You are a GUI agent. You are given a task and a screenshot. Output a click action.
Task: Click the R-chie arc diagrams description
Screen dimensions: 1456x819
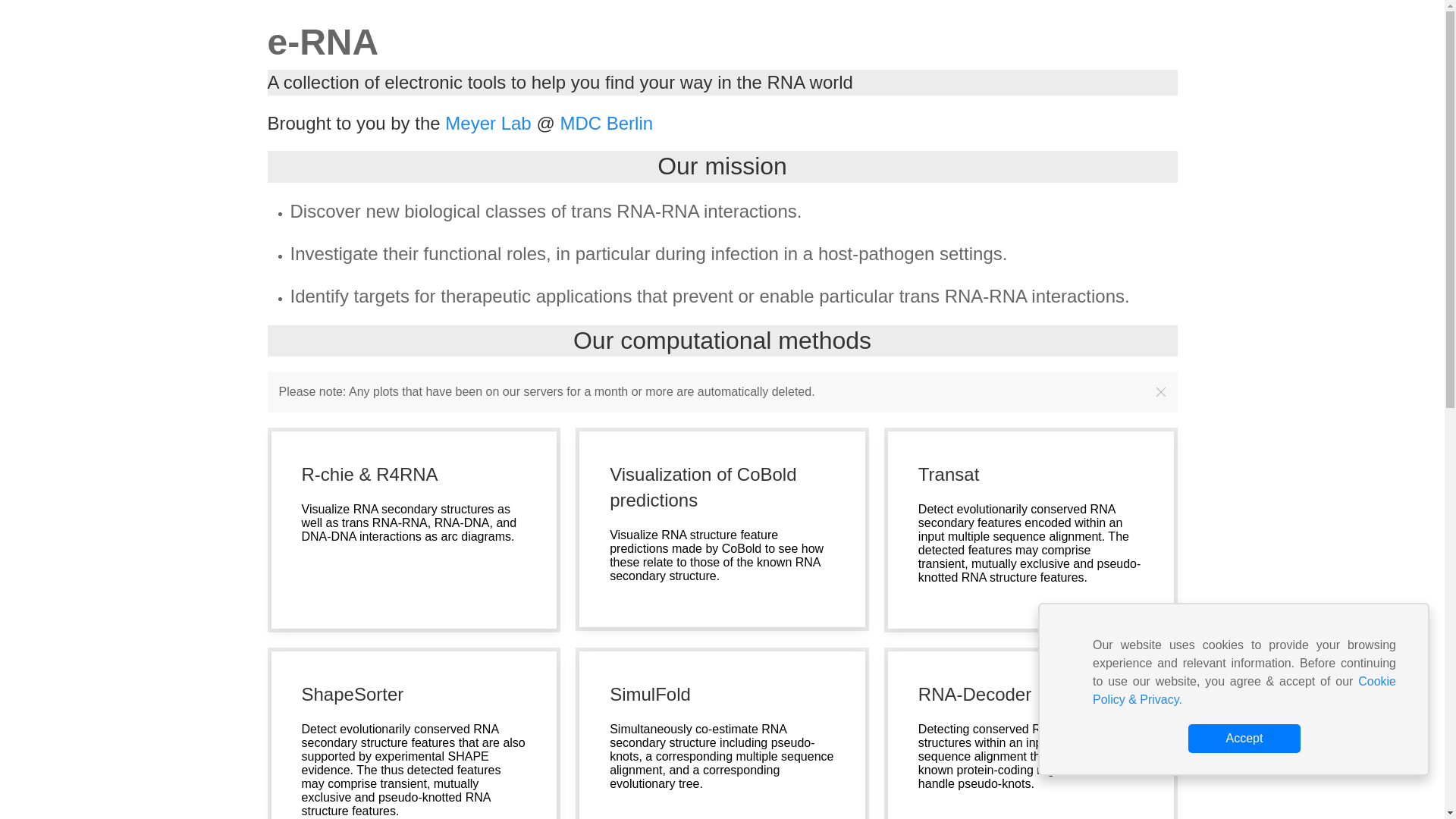pyautogui.click(x=409, y=522)
